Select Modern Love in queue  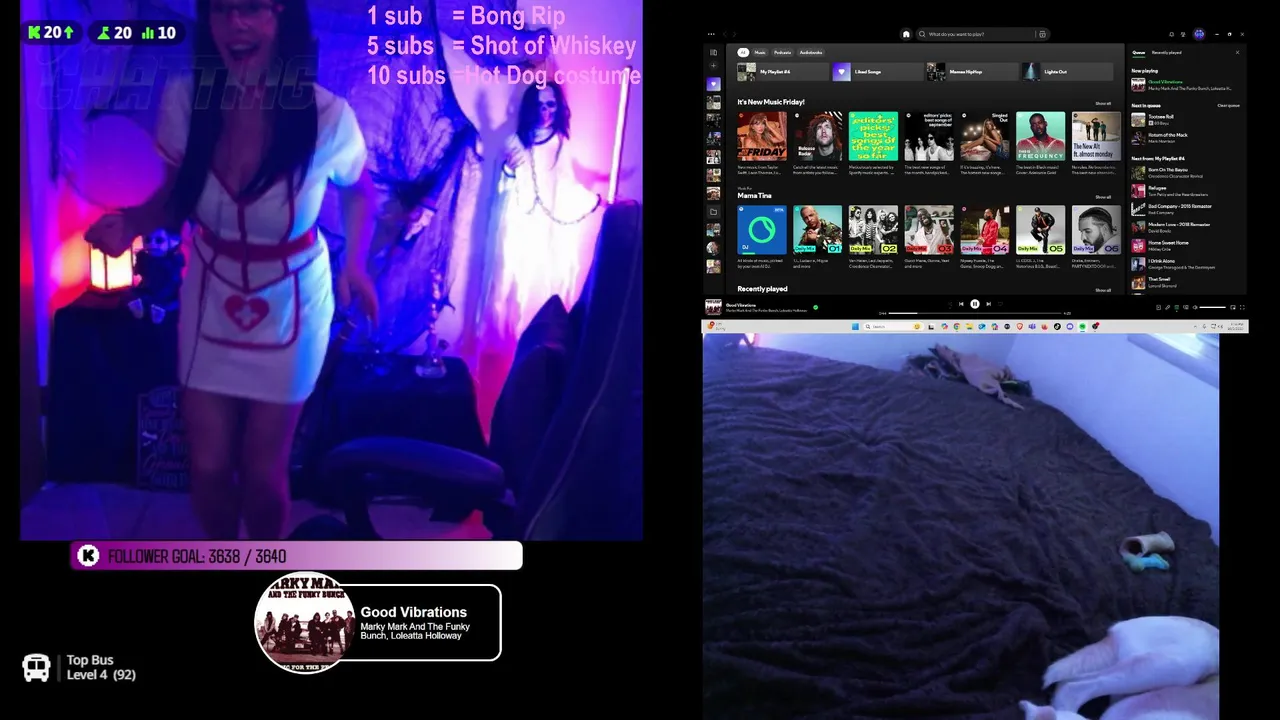click(x=1186, y=227)
